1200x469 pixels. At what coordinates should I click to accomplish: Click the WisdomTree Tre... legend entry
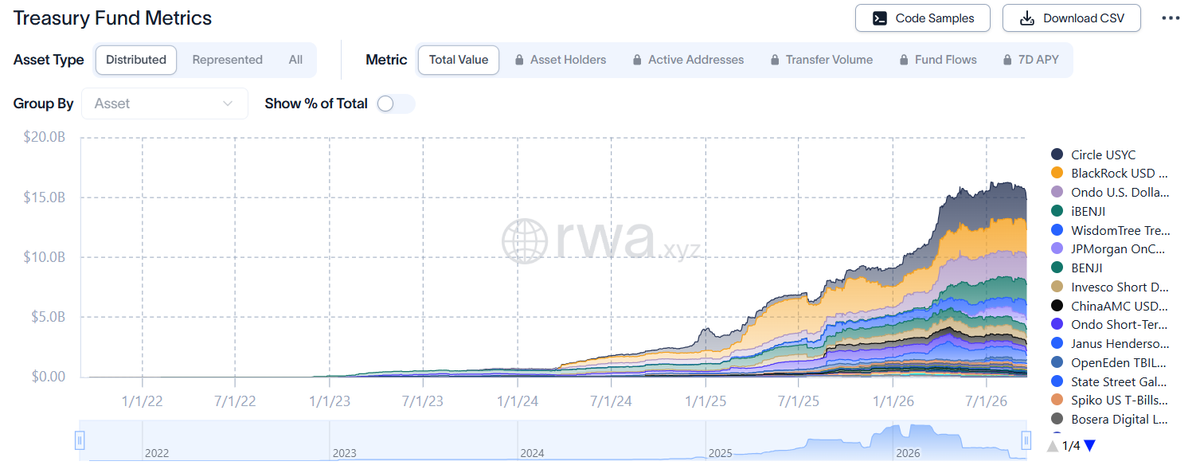(1110, 230)
